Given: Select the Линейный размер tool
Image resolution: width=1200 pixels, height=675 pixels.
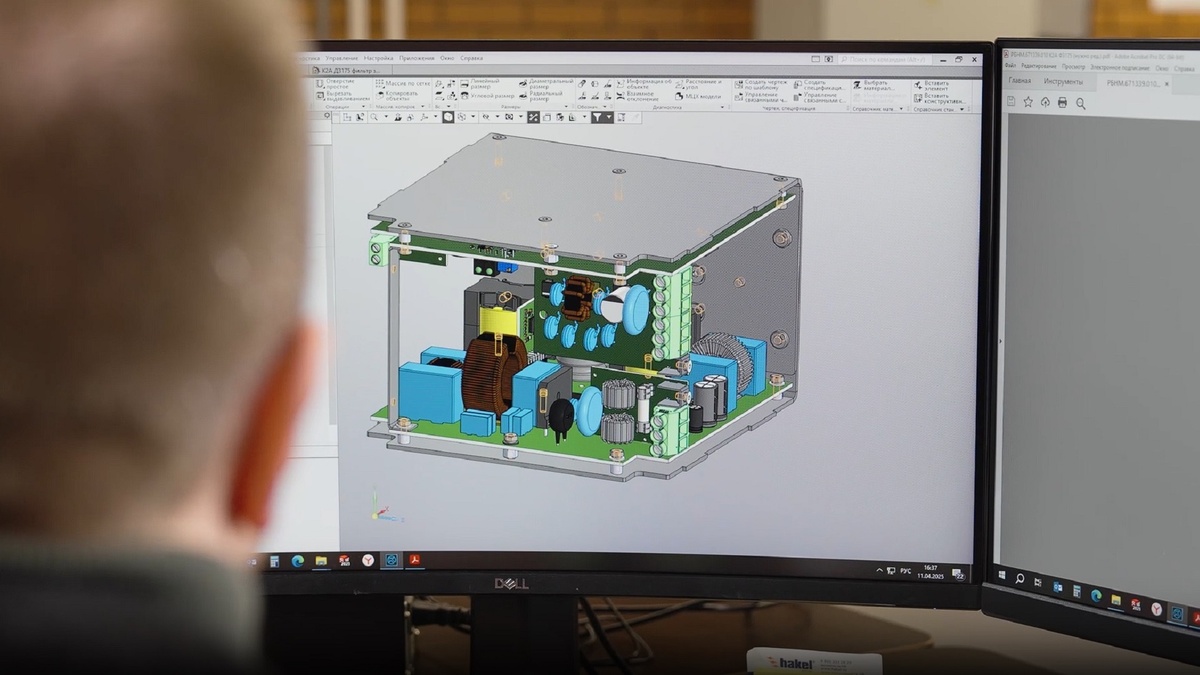Looking at the screenshot, I should point(479,84).
